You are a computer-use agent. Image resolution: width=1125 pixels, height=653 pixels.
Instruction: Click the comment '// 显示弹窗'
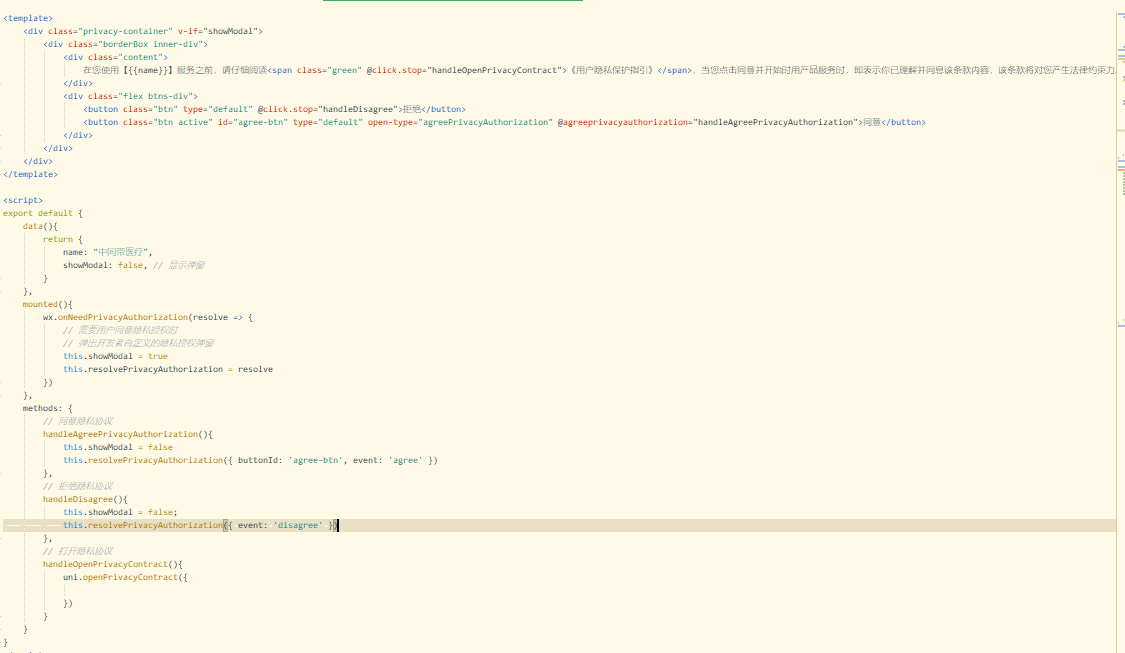(x=179, y=265)
